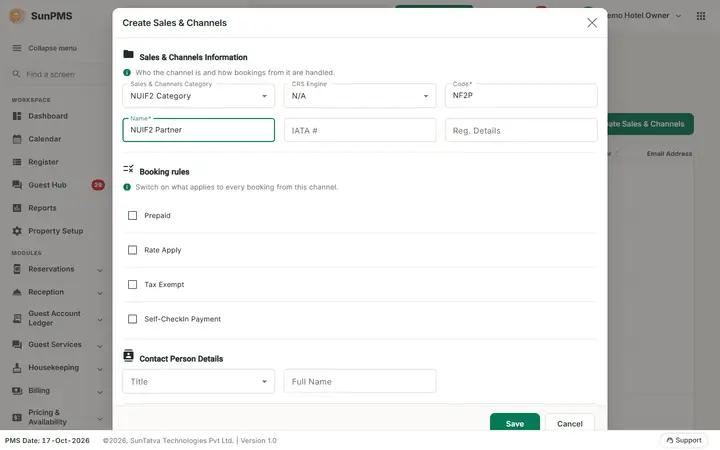Open the Title dropdown
This screenshot has width=720, height=450.
[x=198, y=382]
